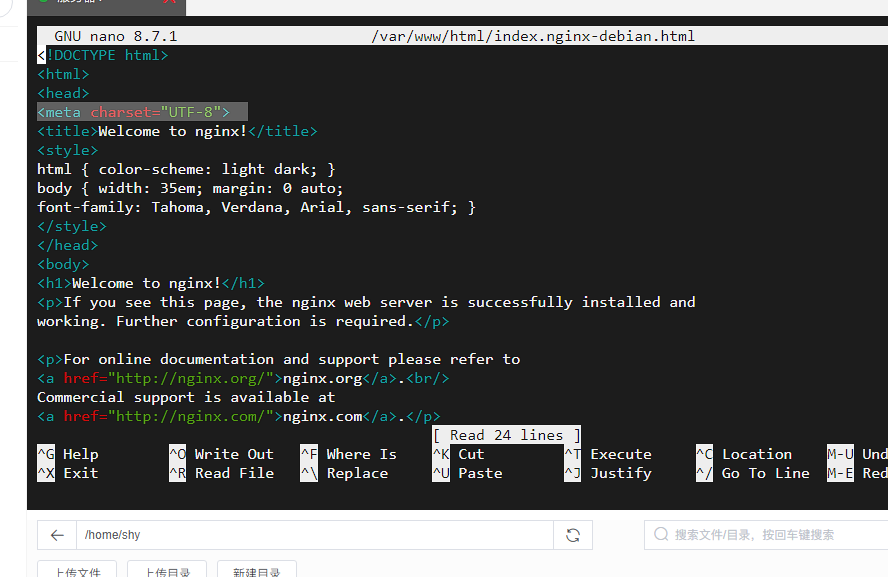
Task: Click the ^X Exit shortcut label
Action: click(x=68, y=473)
